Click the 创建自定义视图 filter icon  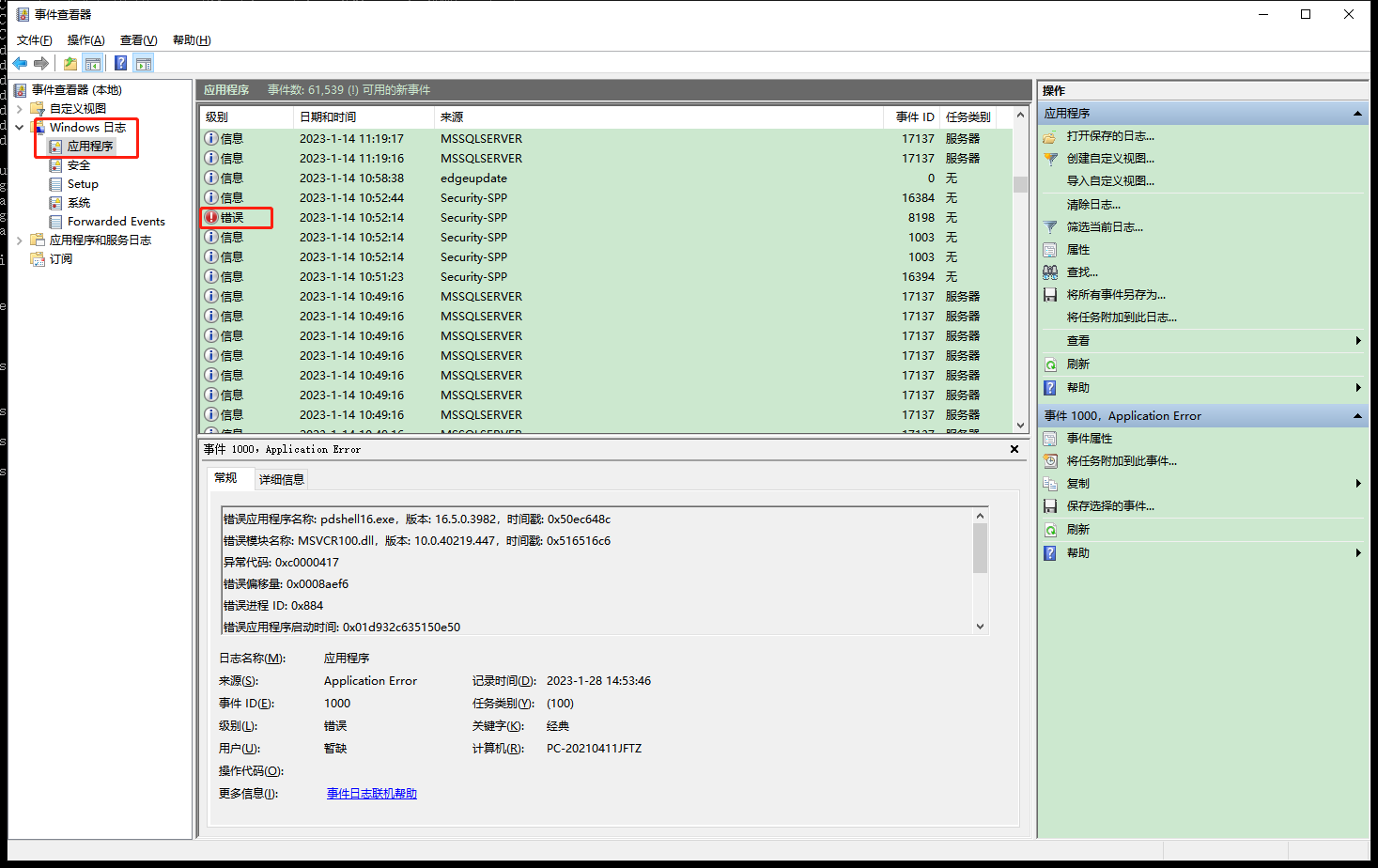[1050, 159]
